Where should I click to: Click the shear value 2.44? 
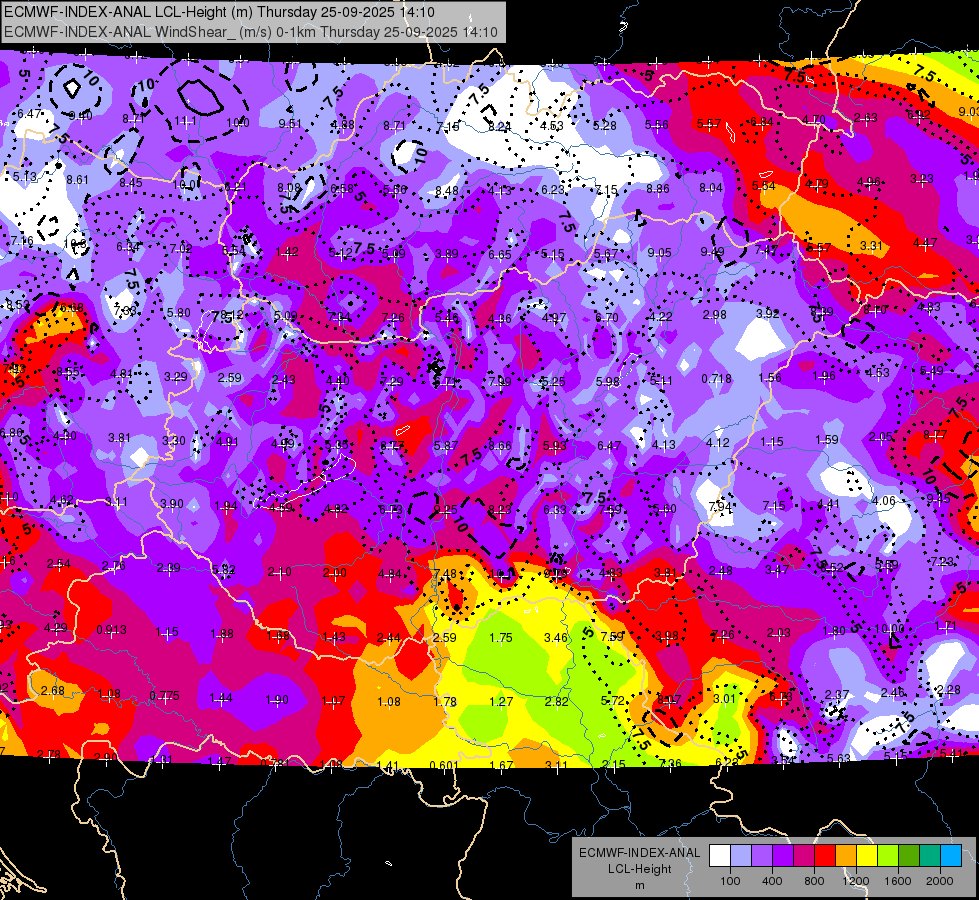pos(388,638)
